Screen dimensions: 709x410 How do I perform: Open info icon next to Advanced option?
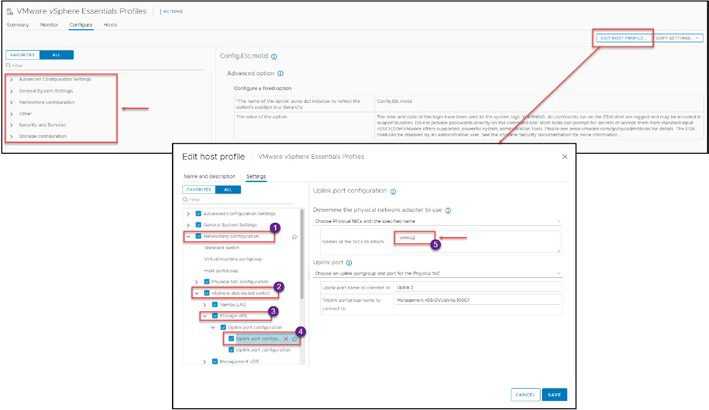point(280,73)
